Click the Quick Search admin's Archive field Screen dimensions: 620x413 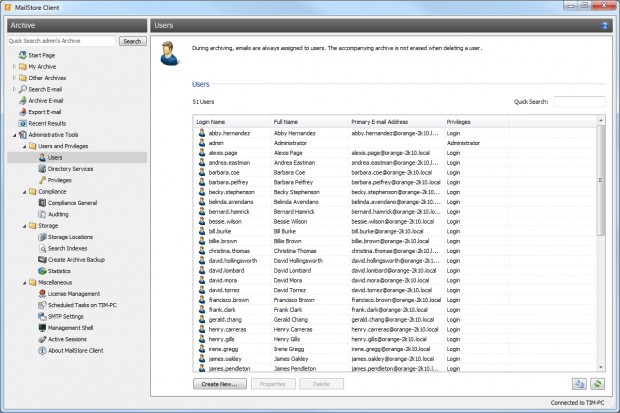[62, 41]
